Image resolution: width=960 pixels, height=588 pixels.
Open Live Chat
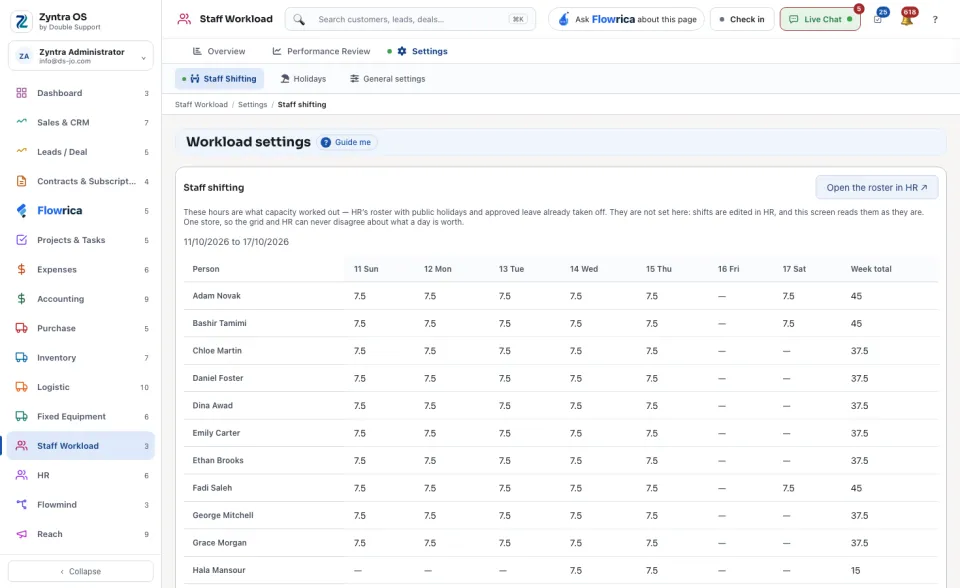coord(820,19)
